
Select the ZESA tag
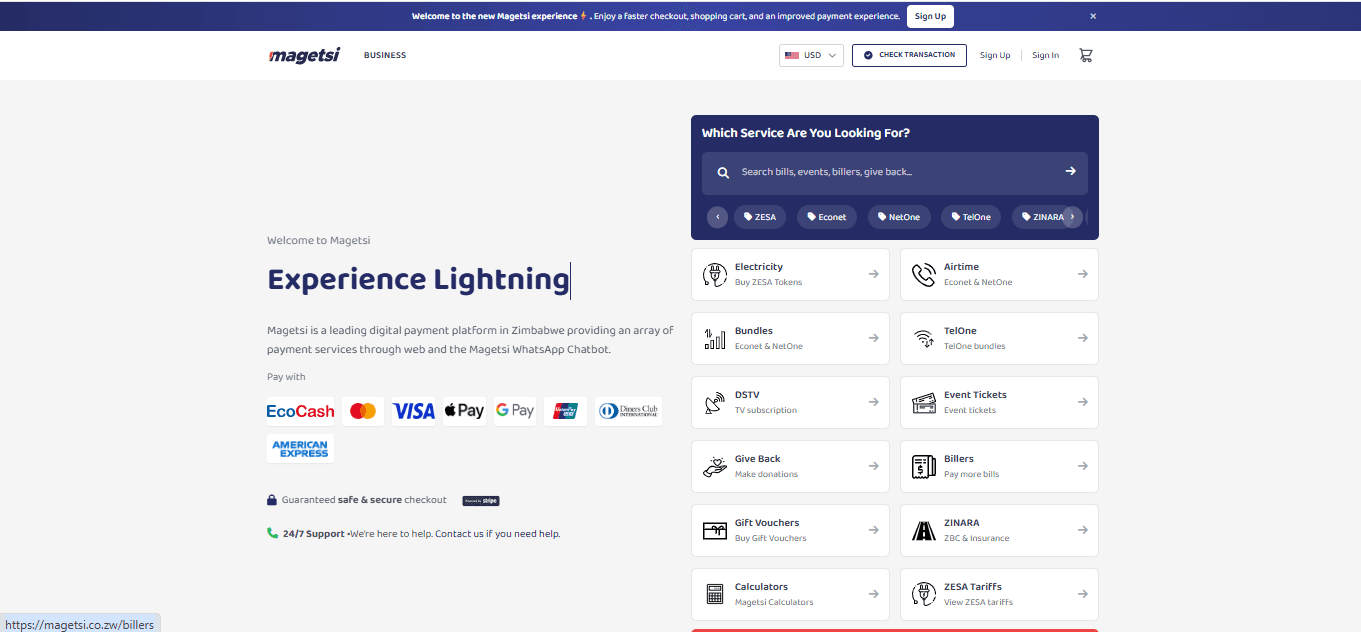760,217
